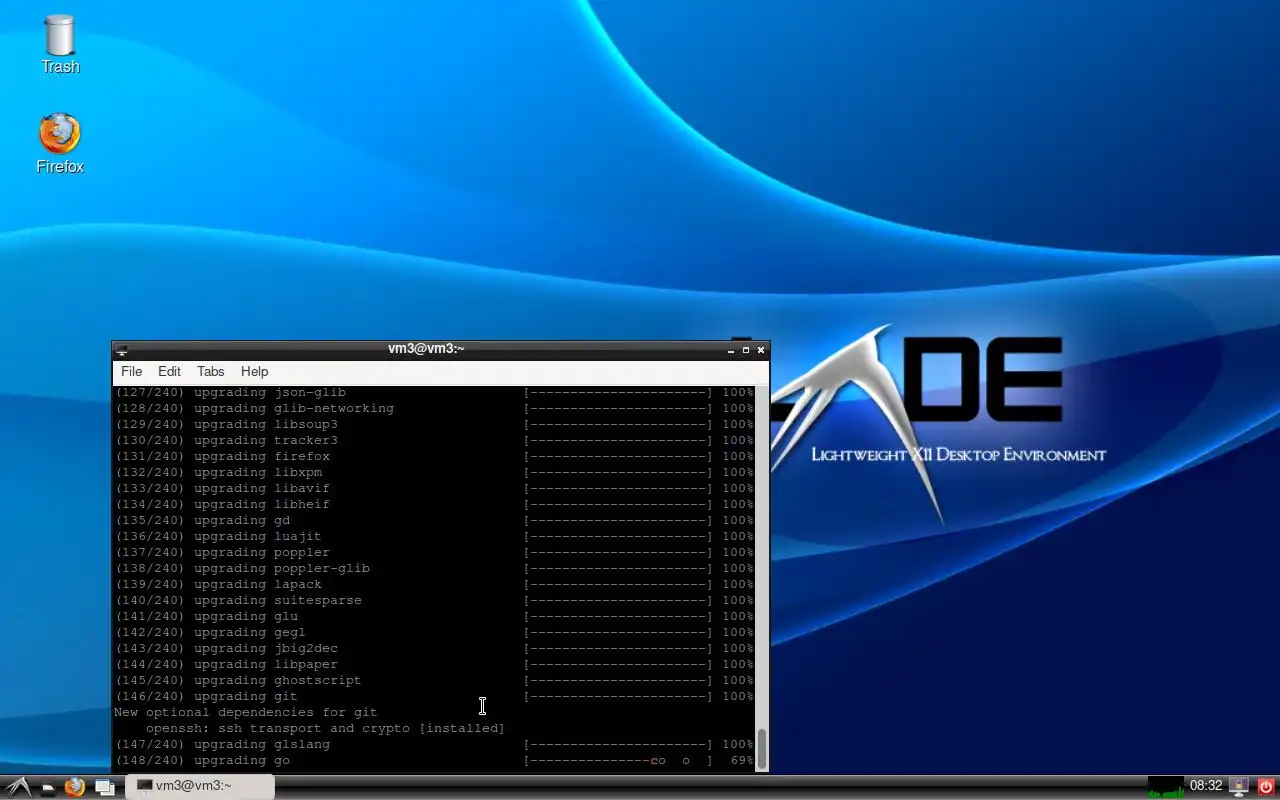The height and width of the screenshot is (800, 1280).
Task: Open the terminal's Tabs menu
Action: tap(210, 371)
